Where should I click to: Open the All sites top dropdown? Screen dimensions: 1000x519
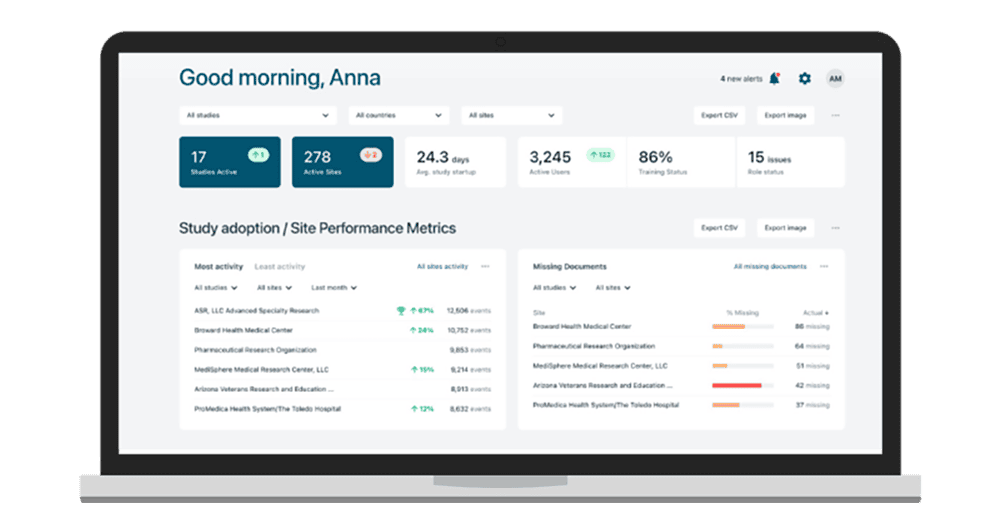(x=511, y=115)
